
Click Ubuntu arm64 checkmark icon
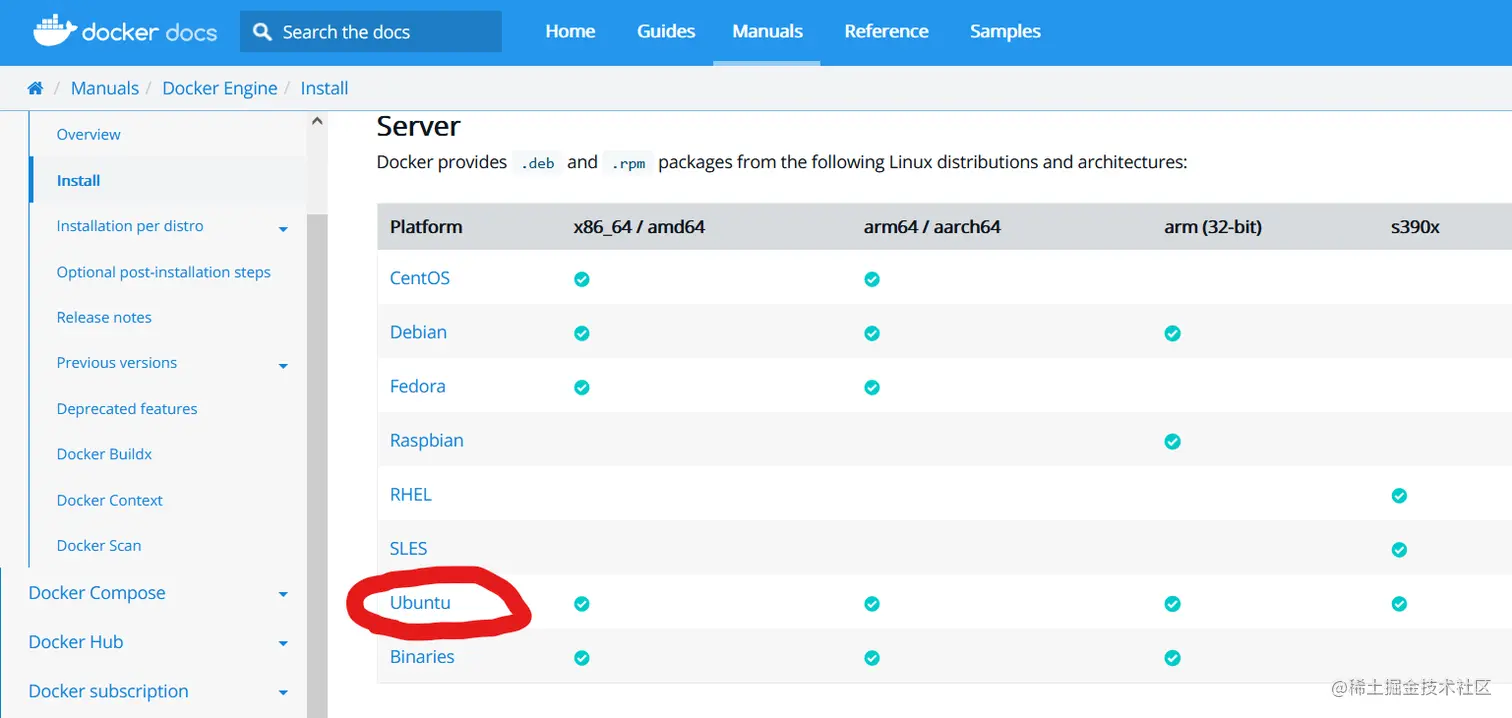[x=872, y=604]
